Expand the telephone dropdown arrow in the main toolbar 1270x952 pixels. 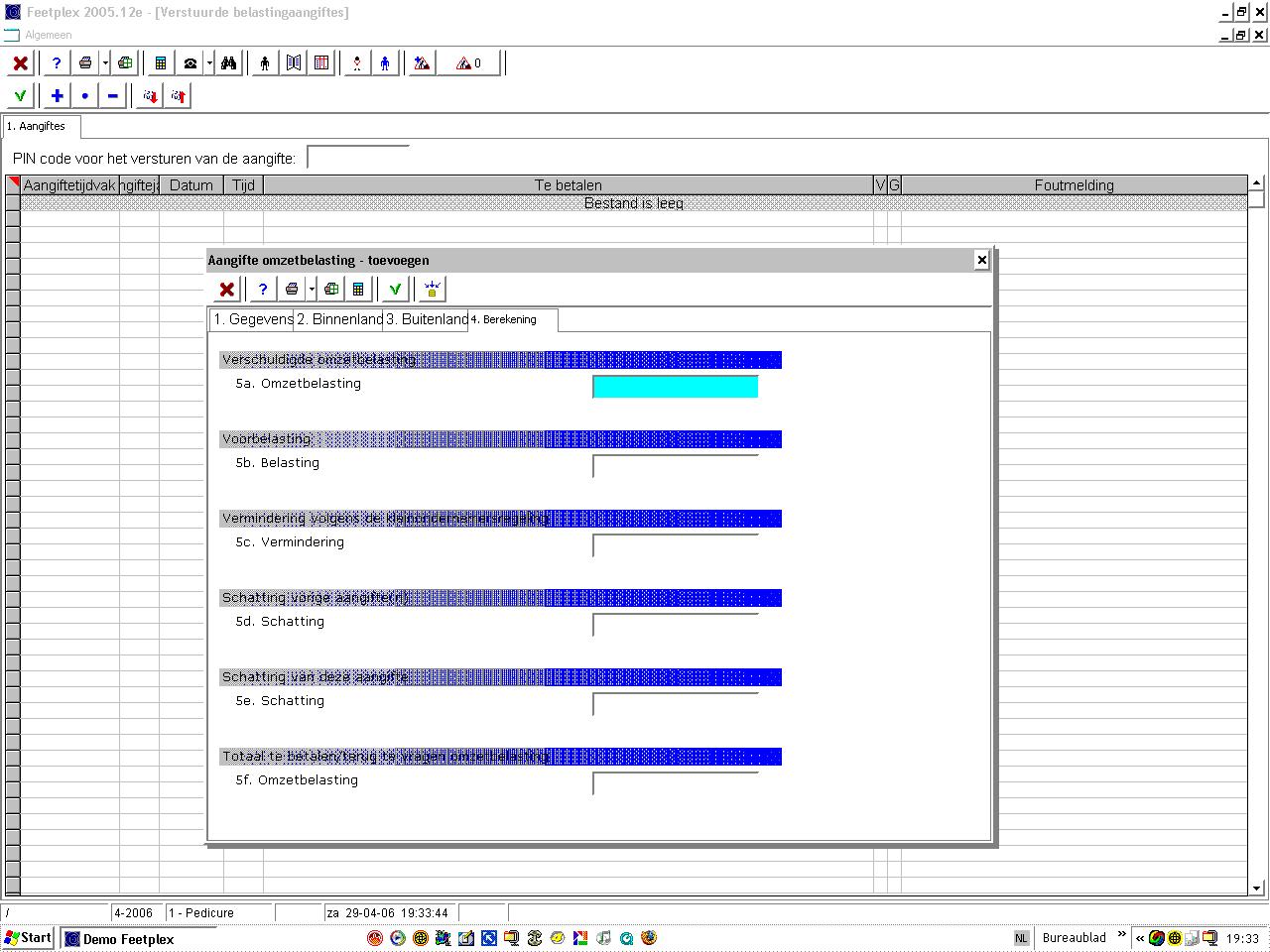(209, 63)
